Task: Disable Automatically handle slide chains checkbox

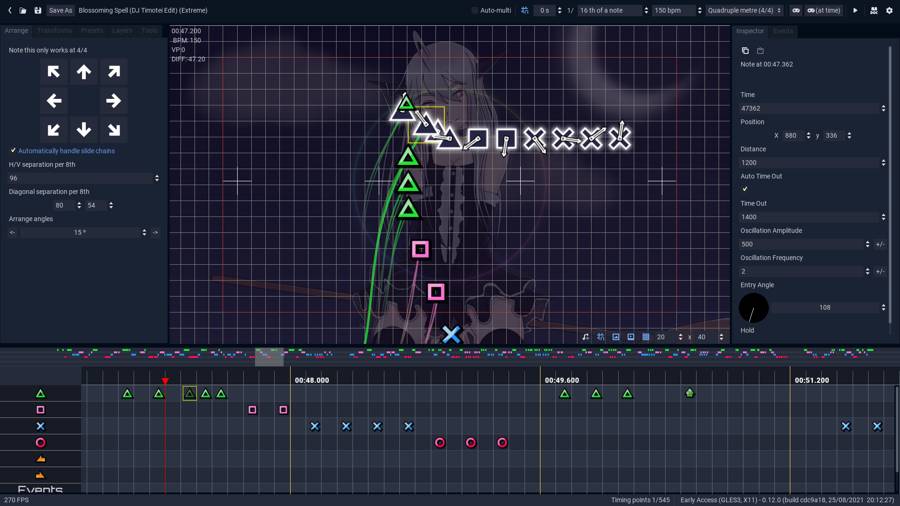Action: (x=13, y=151)
